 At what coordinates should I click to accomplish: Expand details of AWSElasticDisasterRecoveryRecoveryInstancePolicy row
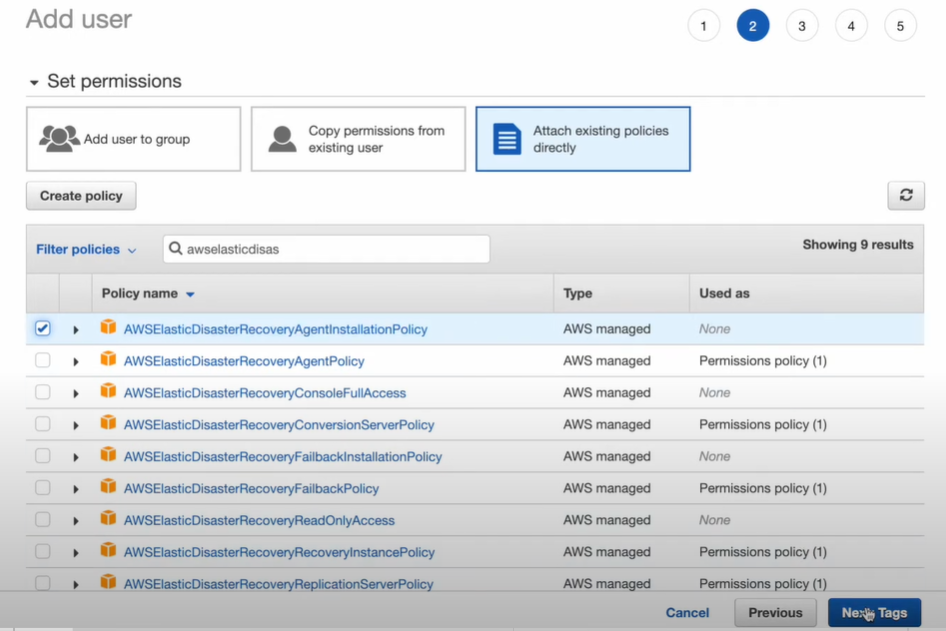pyautogui.click(x=75, y=553)
